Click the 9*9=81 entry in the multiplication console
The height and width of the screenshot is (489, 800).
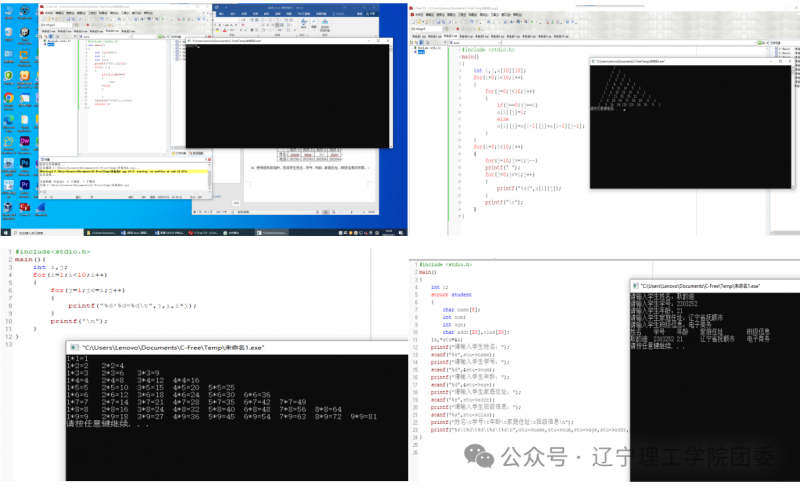pyautogui.click(x=363, y=417)
